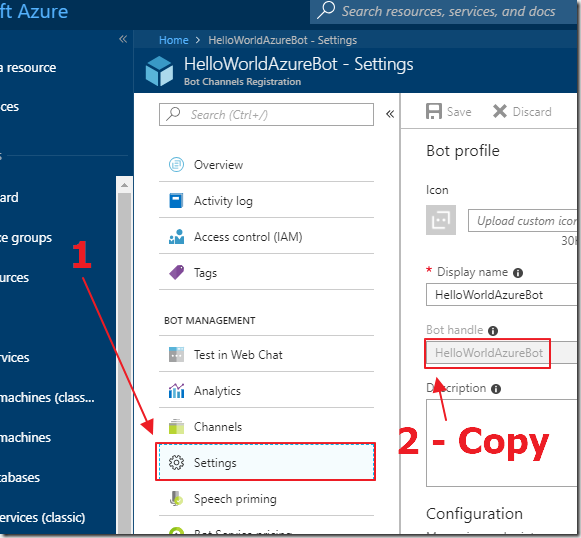Click the Bot handle info icon
The width and height of the screenshot is (581, 538).
[493, 331]
